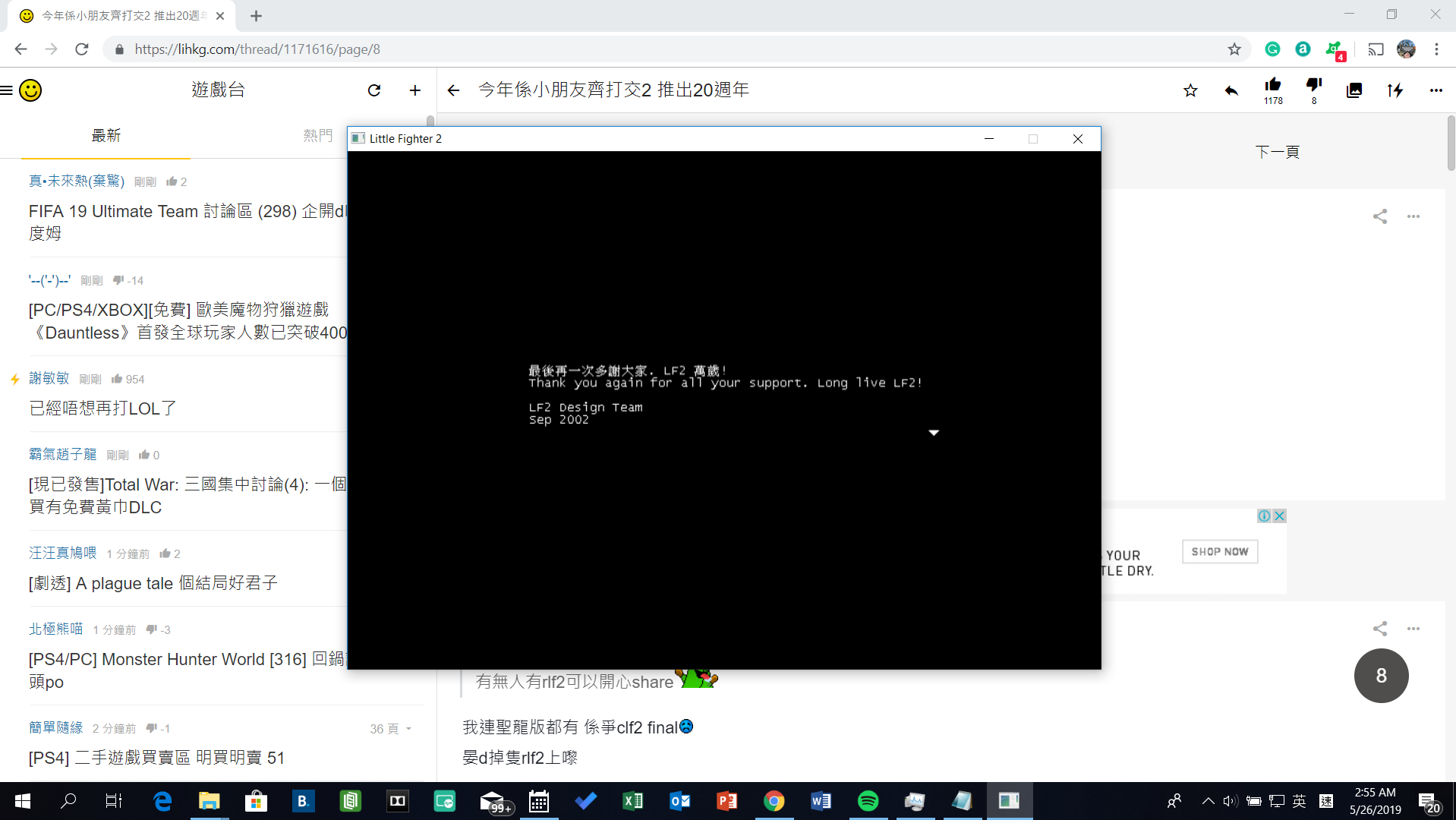
Task: Bookmark this thread with the star icon
Action: 1190,90
